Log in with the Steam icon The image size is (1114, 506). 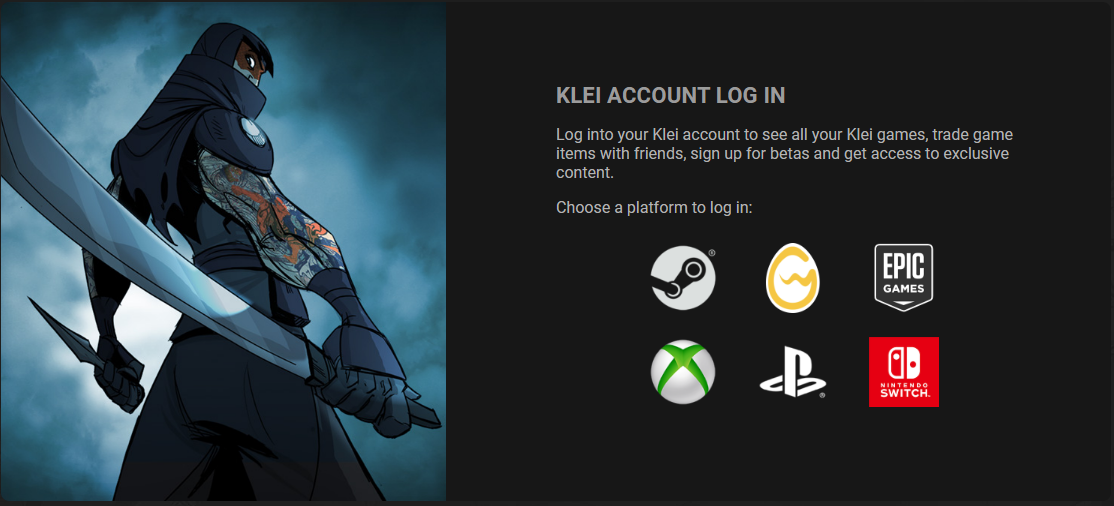(683, 278)
